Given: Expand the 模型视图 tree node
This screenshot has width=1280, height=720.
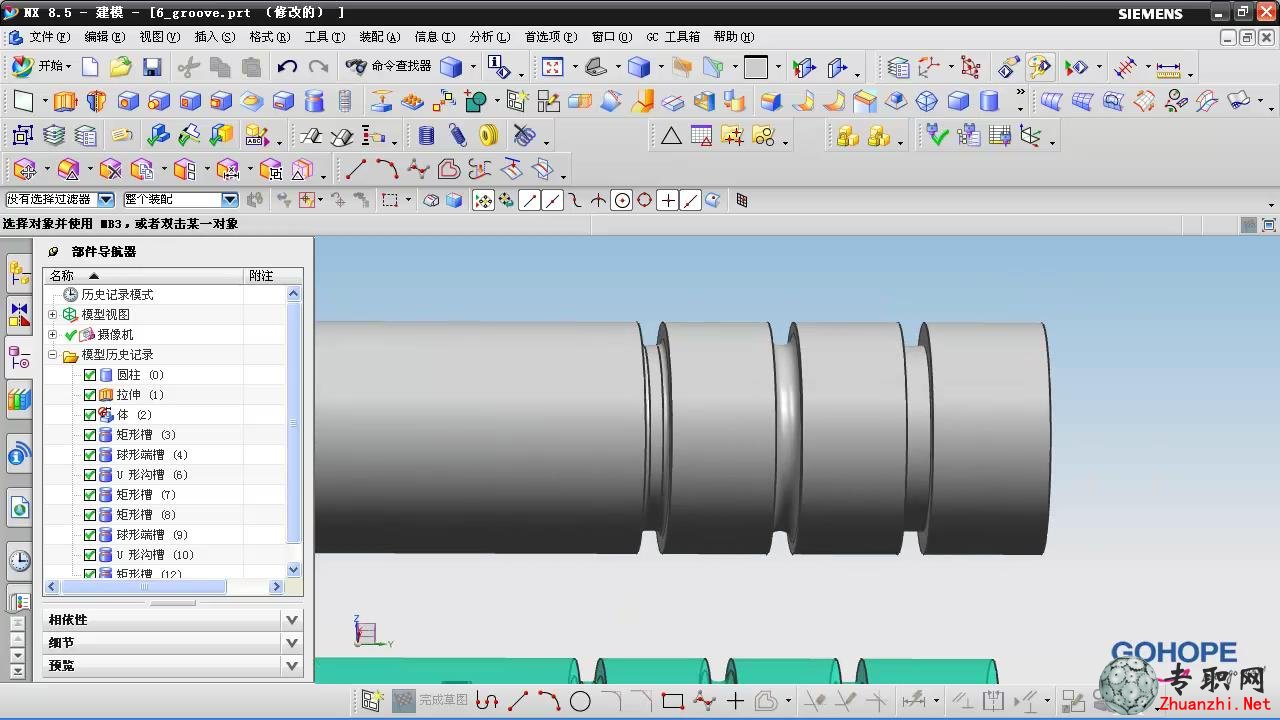Looking at the screenshot, I should 53,315.
